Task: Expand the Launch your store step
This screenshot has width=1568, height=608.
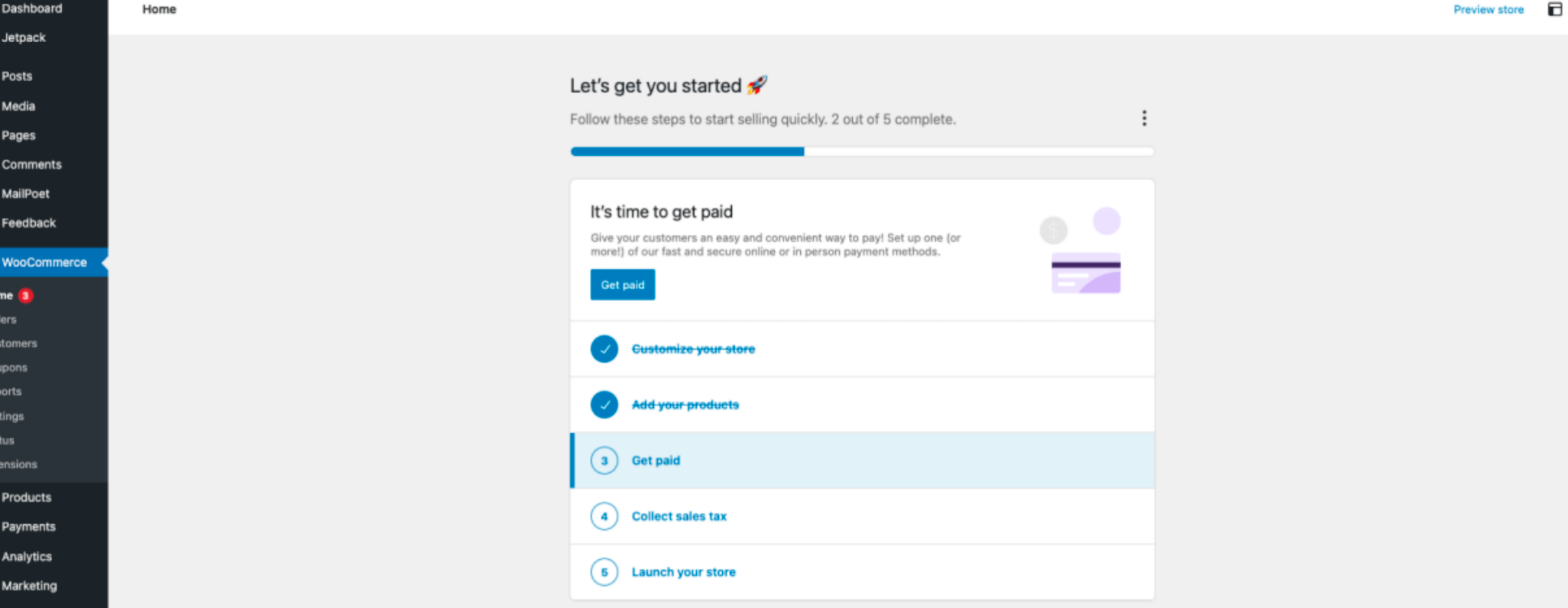Action: pyautogui.click(x=683, y=572)
